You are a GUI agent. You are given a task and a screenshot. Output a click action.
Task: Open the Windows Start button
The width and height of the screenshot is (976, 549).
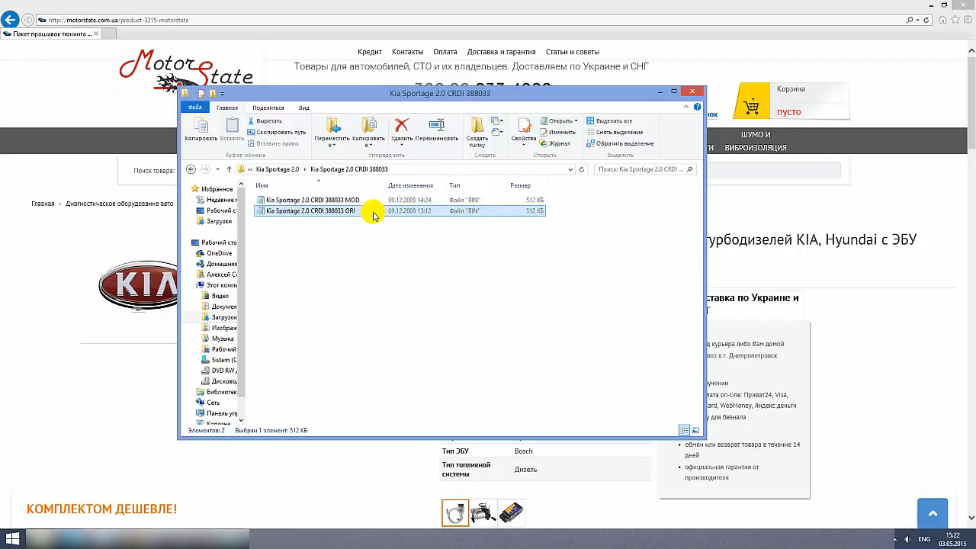tap(12, 538)
